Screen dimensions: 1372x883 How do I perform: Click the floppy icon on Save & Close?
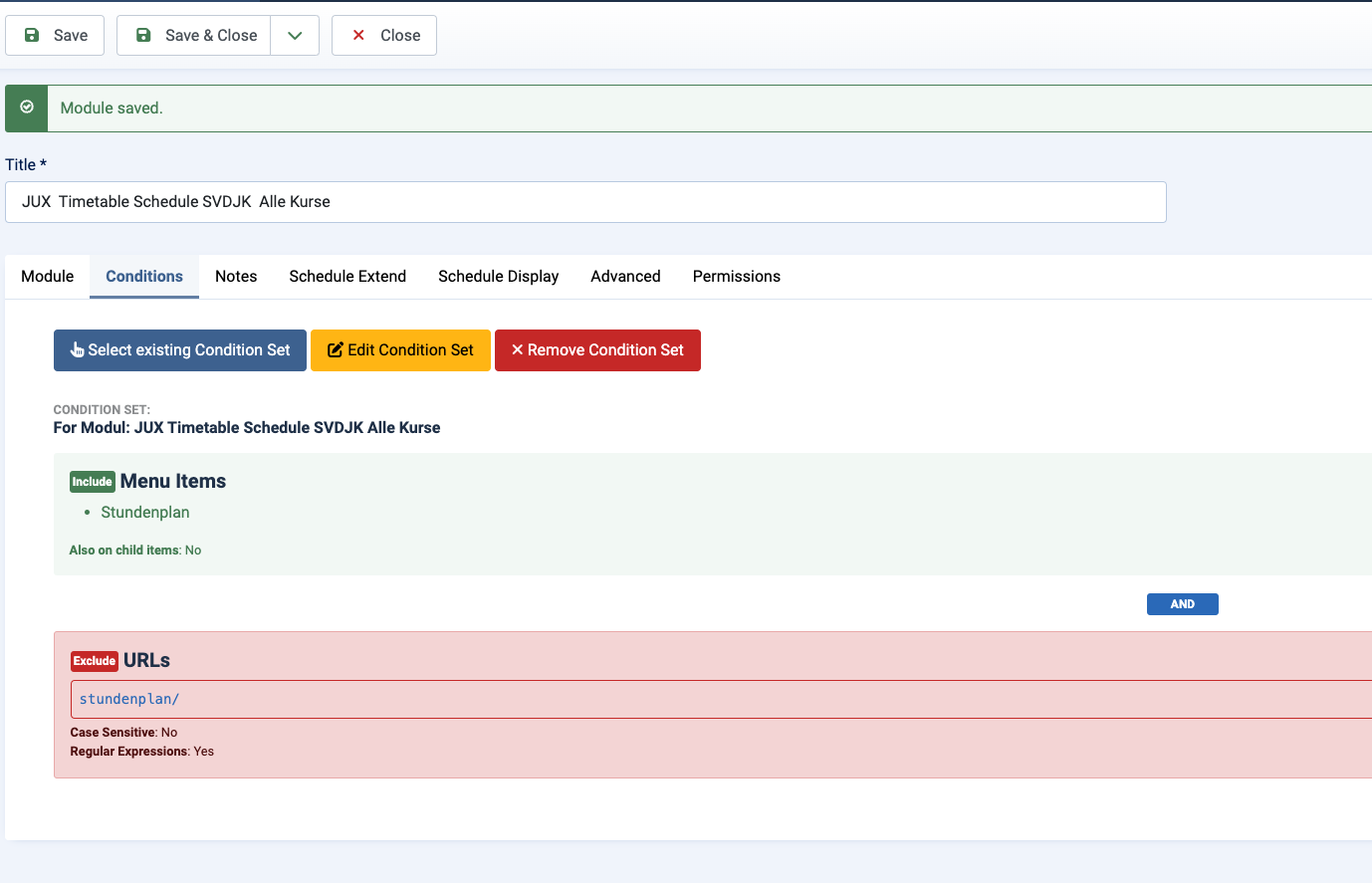point(143,35)
